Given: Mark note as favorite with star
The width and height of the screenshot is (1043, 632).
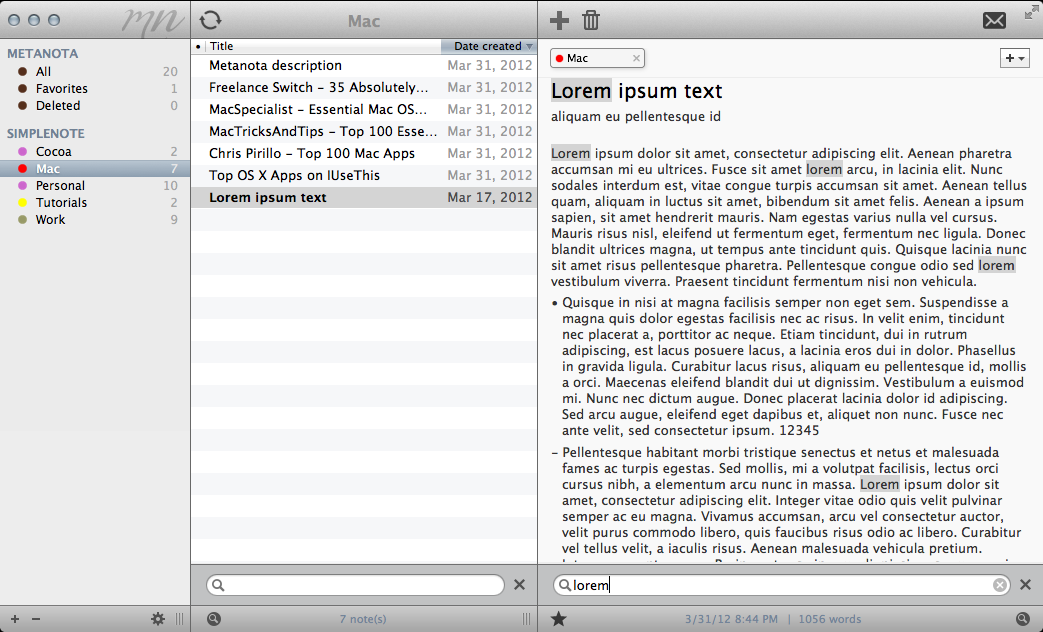Looking at the screenshot, I should click(559, 619).
